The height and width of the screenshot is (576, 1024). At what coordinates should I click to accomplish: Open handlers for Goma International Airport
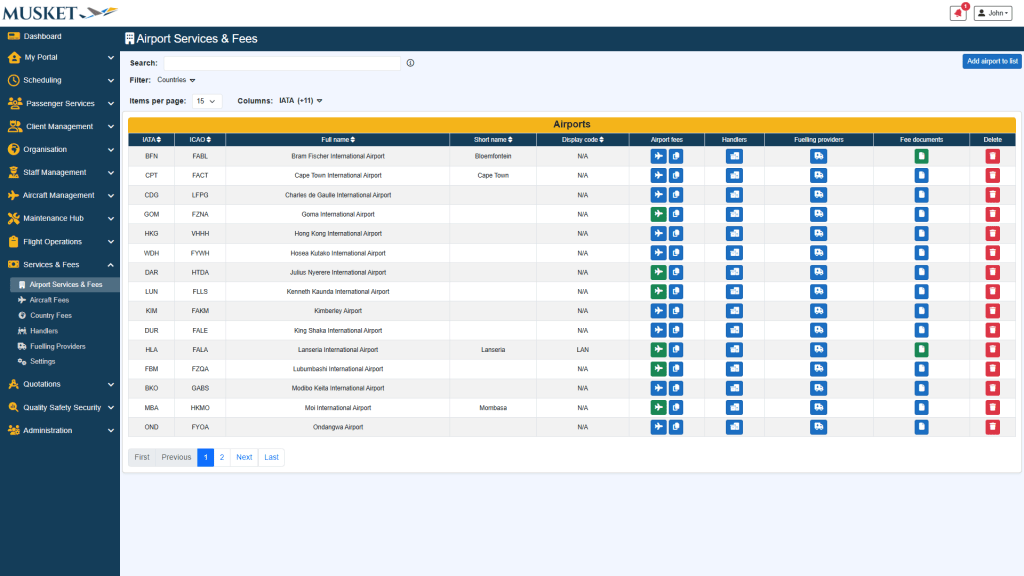[x=734, y=214]
